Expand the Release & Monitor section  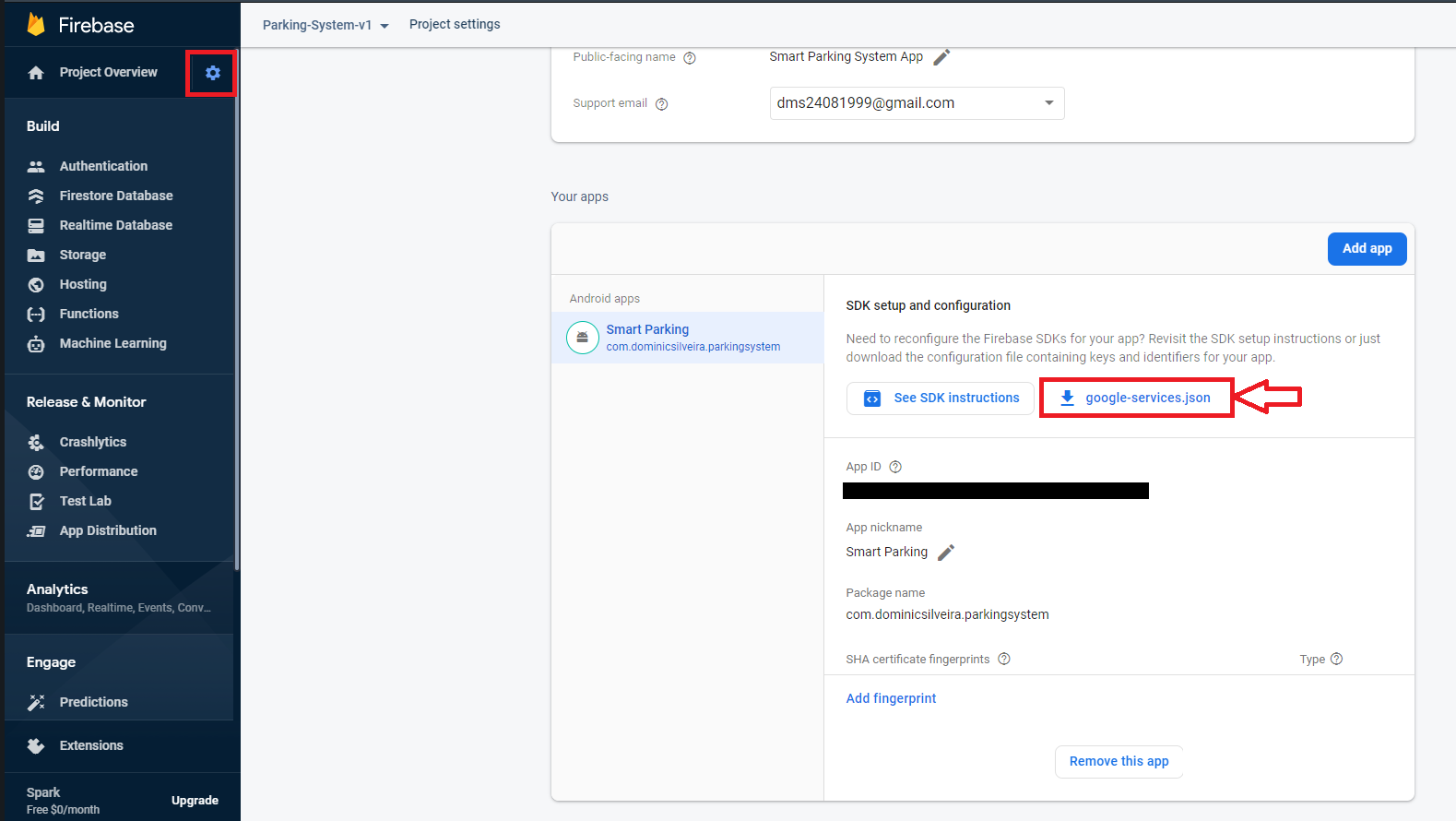coord(87,402)
